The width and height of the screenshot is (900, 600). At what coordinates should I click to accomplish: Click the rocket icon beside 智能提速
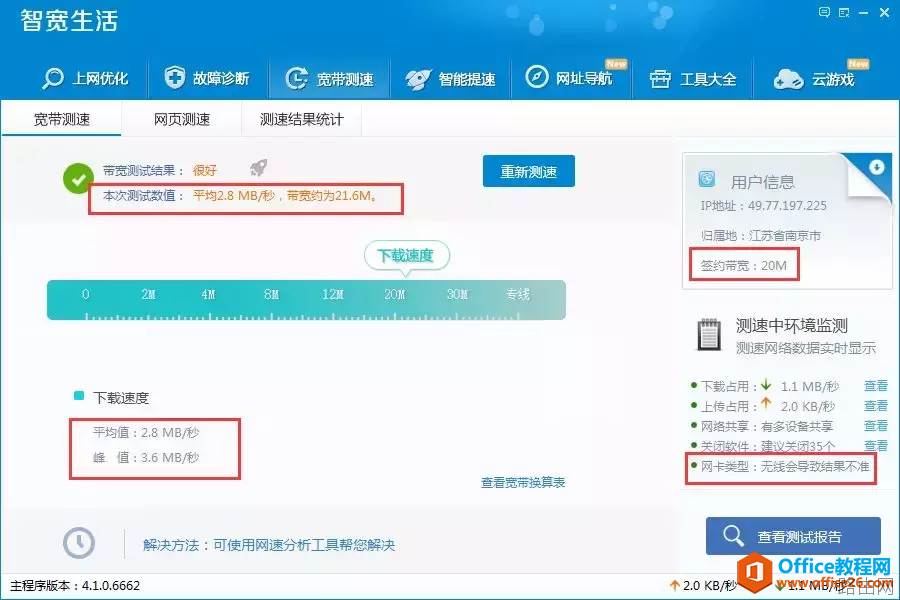(x=418, y=79)
